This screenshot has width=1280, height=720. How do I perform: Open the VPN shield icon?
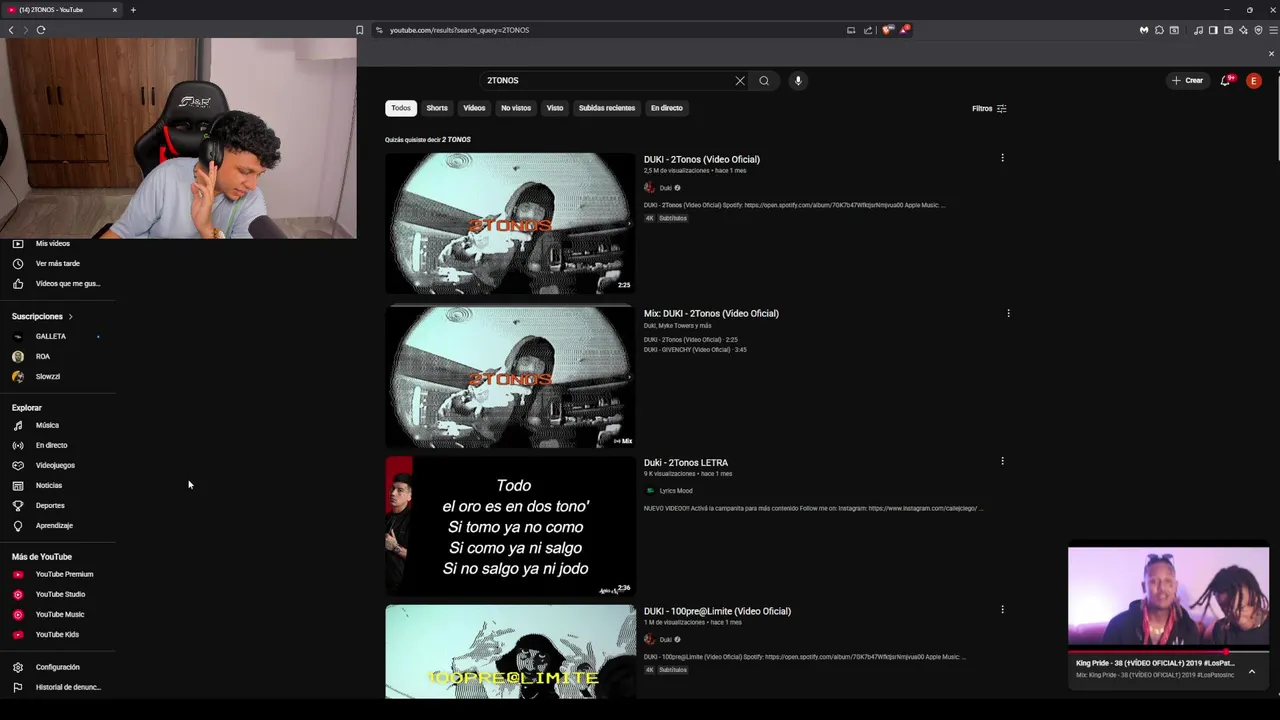coord(1258,30)
